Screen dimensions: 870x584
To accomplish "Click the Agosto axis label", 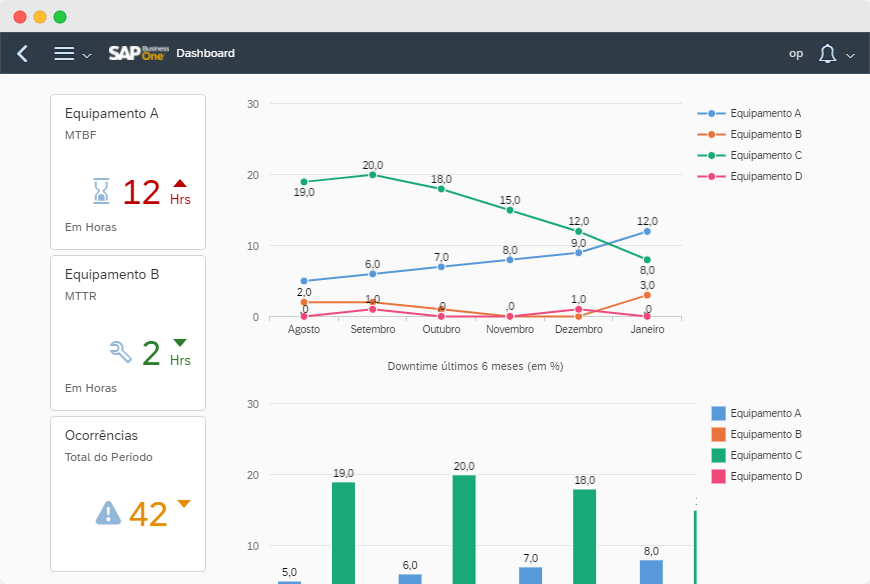I will coord(304,329).
